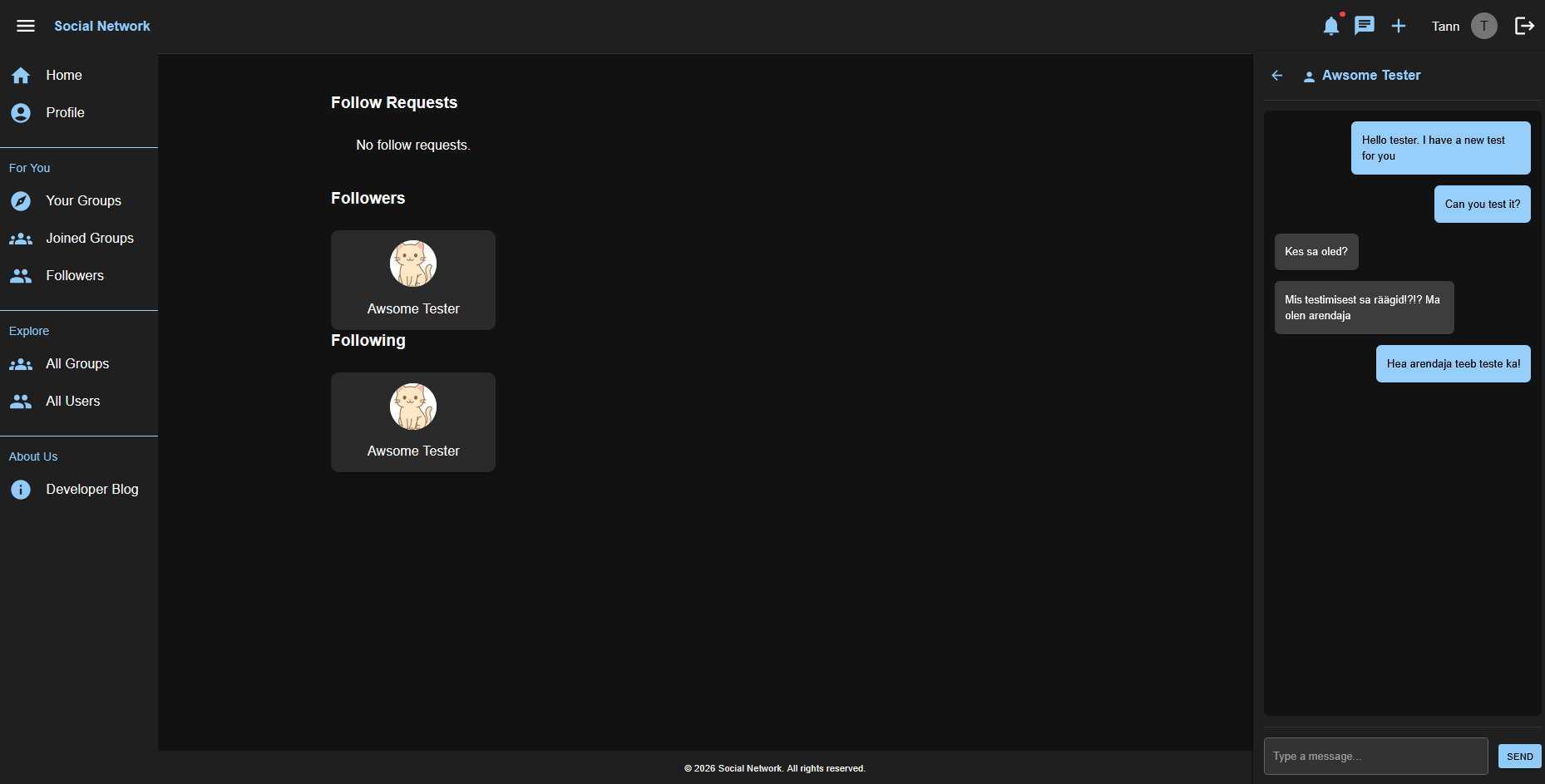Open Awsome Tester's follower card thumbnail

tap(412, 263)
